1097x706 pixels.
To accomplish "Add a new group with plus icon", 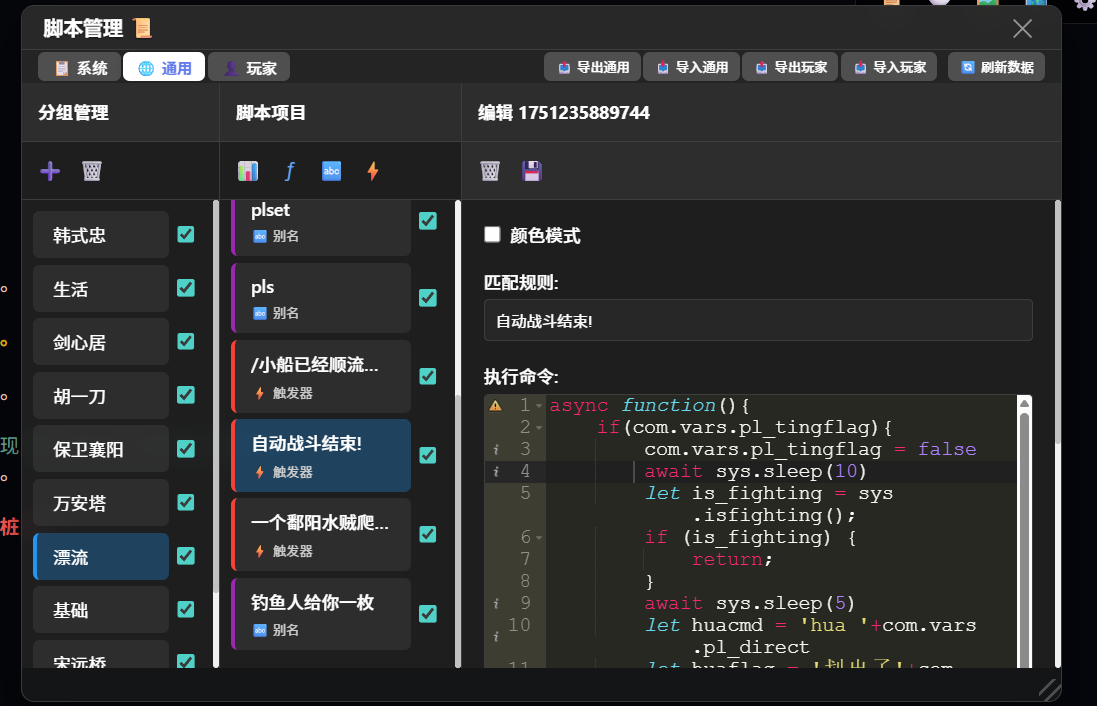I will 50,171.
